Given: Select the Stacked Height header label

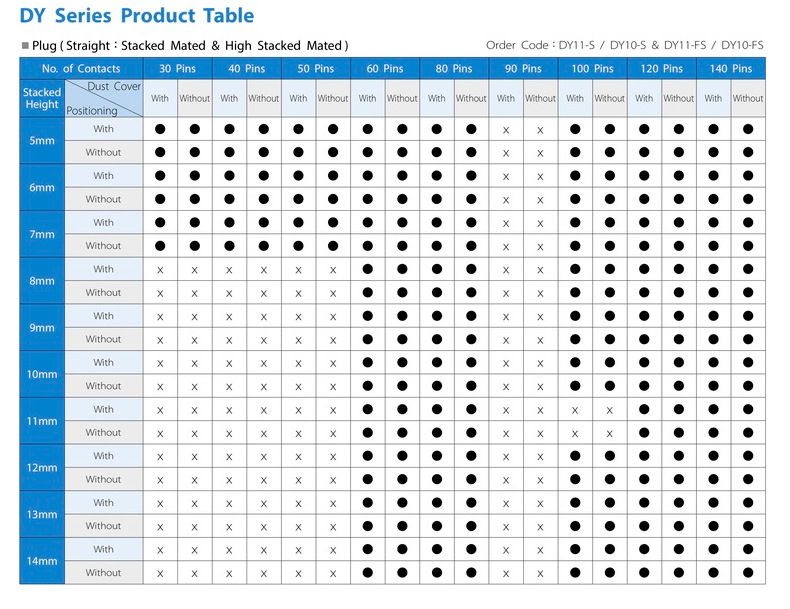Looking at the screenshot, I should (42, 98).
